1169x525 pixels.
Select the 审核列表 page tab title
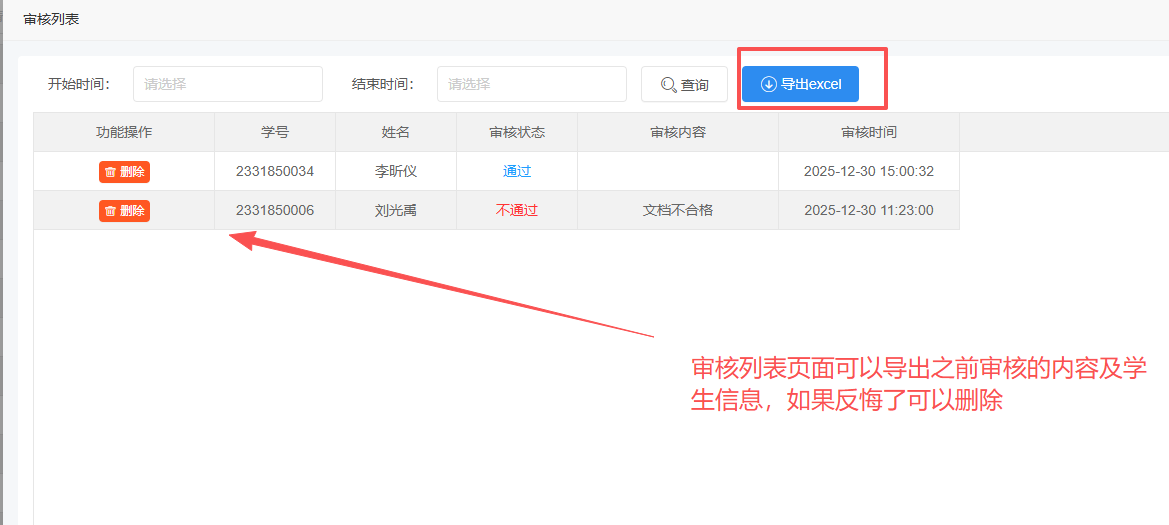pyautogui.click(x=51, y=20)
